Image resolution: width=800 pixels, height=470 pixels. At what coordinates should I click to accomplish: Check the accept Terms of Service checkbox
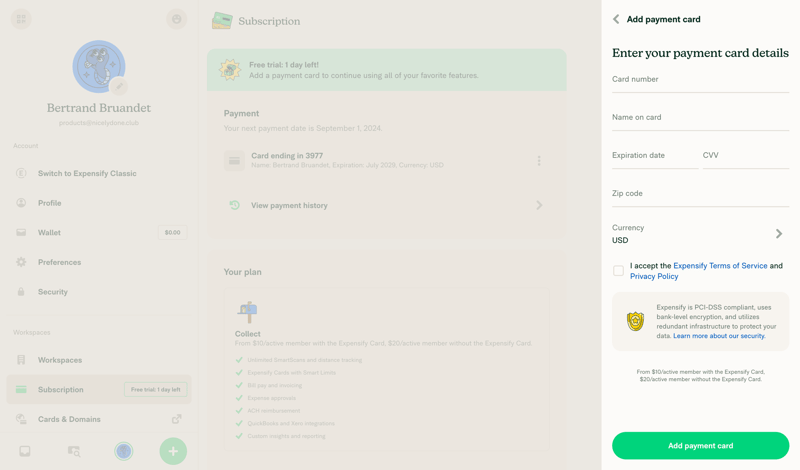(618, 270)
